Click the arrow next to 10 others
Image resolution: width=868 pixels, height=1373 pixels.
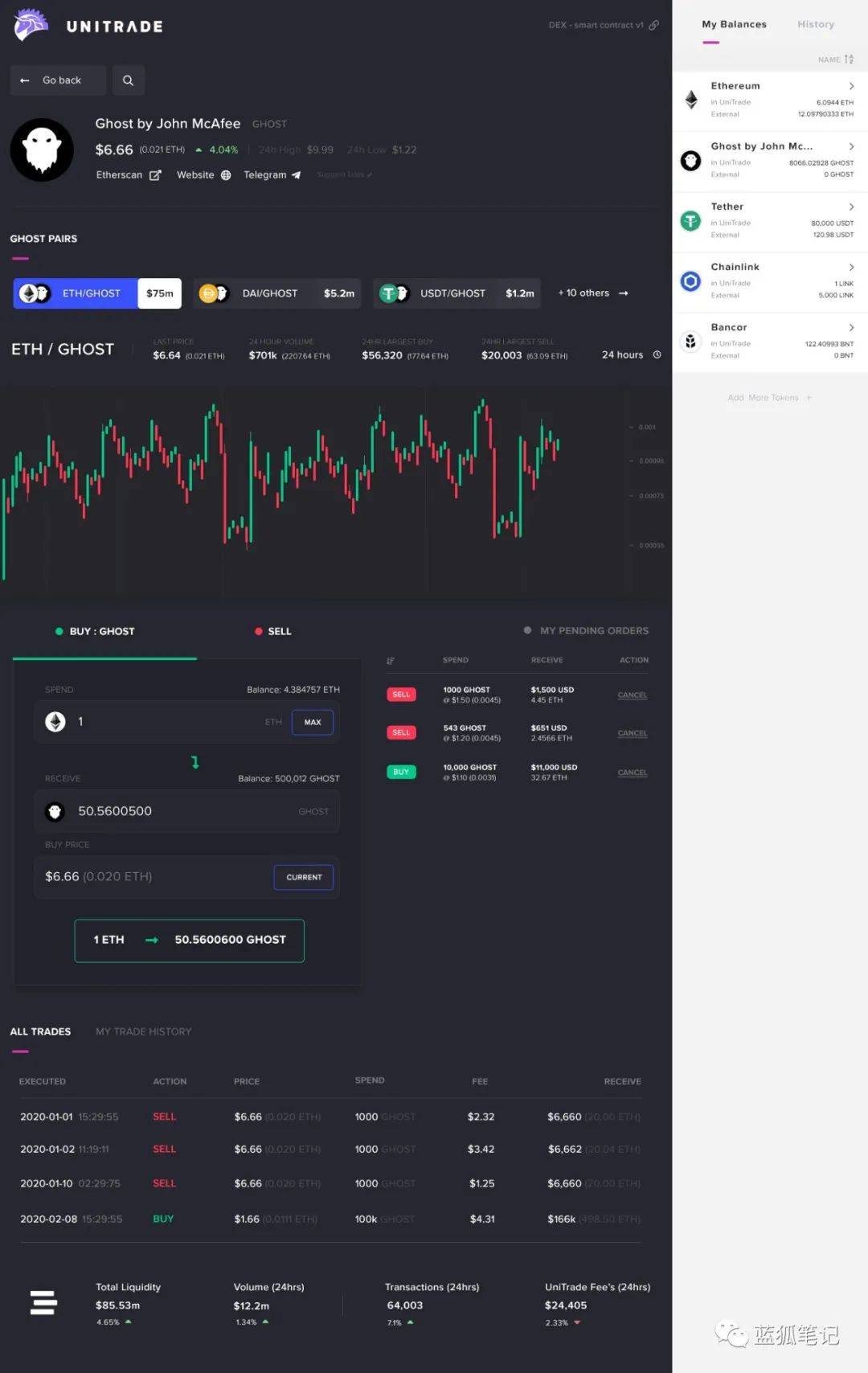[x=624, y=293]
